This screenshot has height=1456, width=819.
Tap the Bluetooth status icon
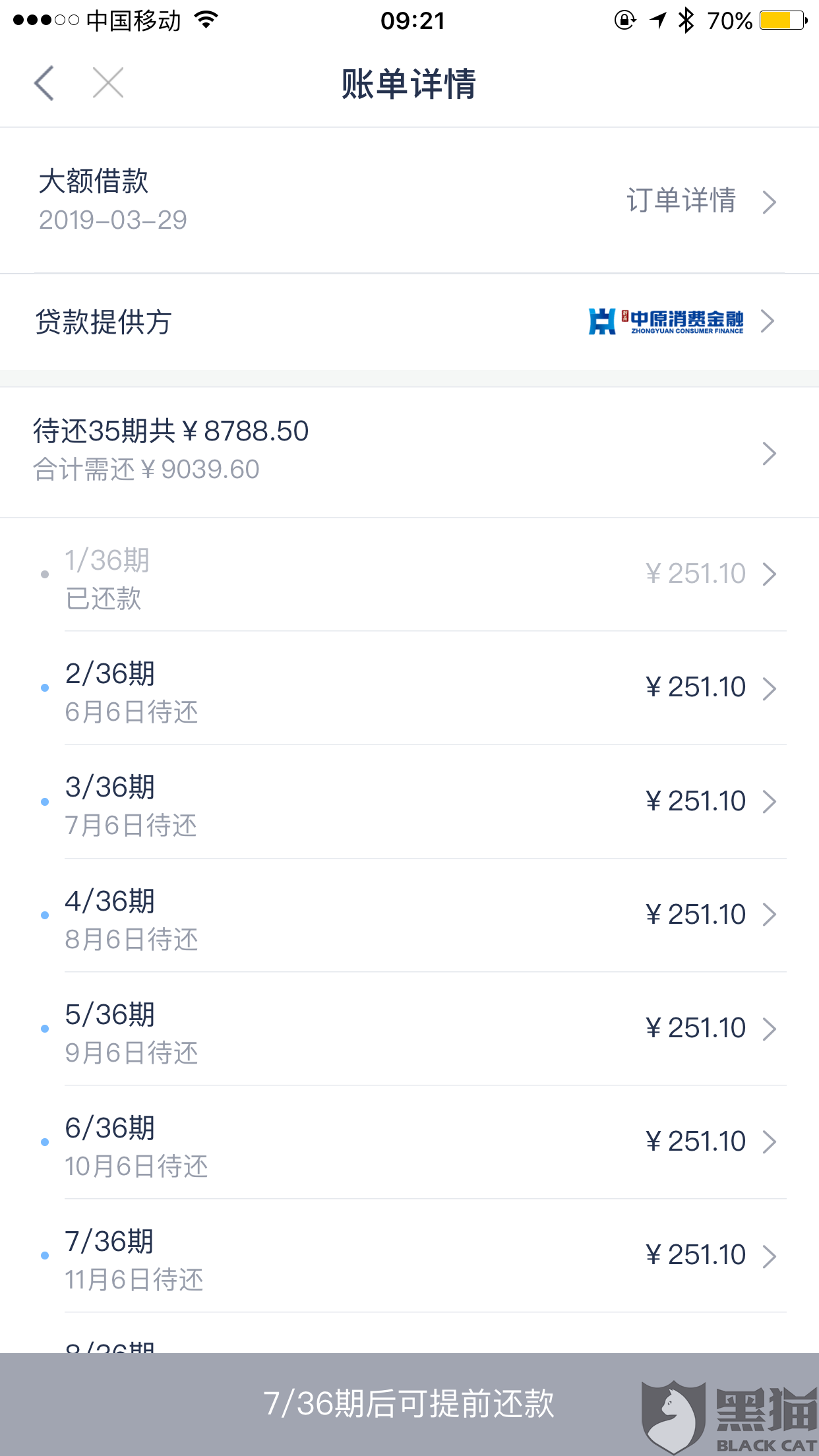(x=686, y=20)
